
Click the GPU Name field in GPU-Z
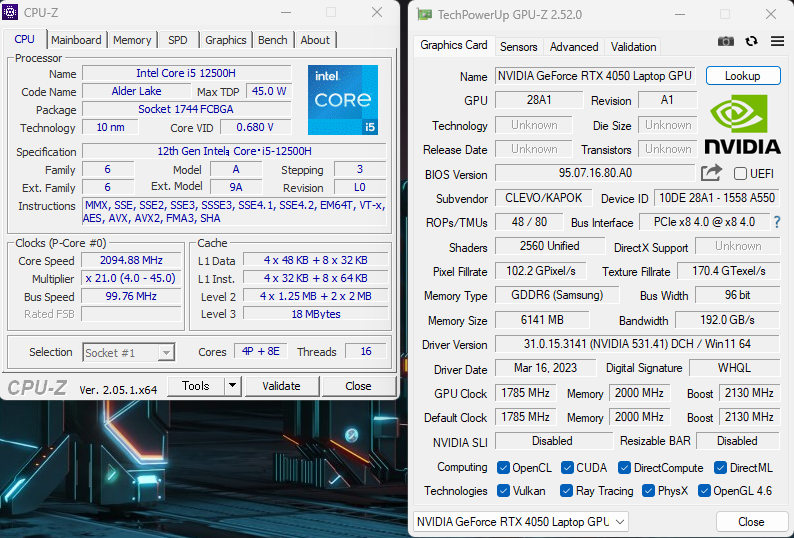click(x=595, y=75)
